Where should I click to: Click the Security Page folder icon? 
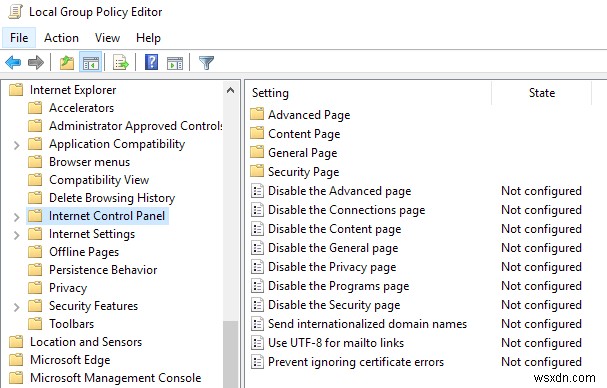257,172
